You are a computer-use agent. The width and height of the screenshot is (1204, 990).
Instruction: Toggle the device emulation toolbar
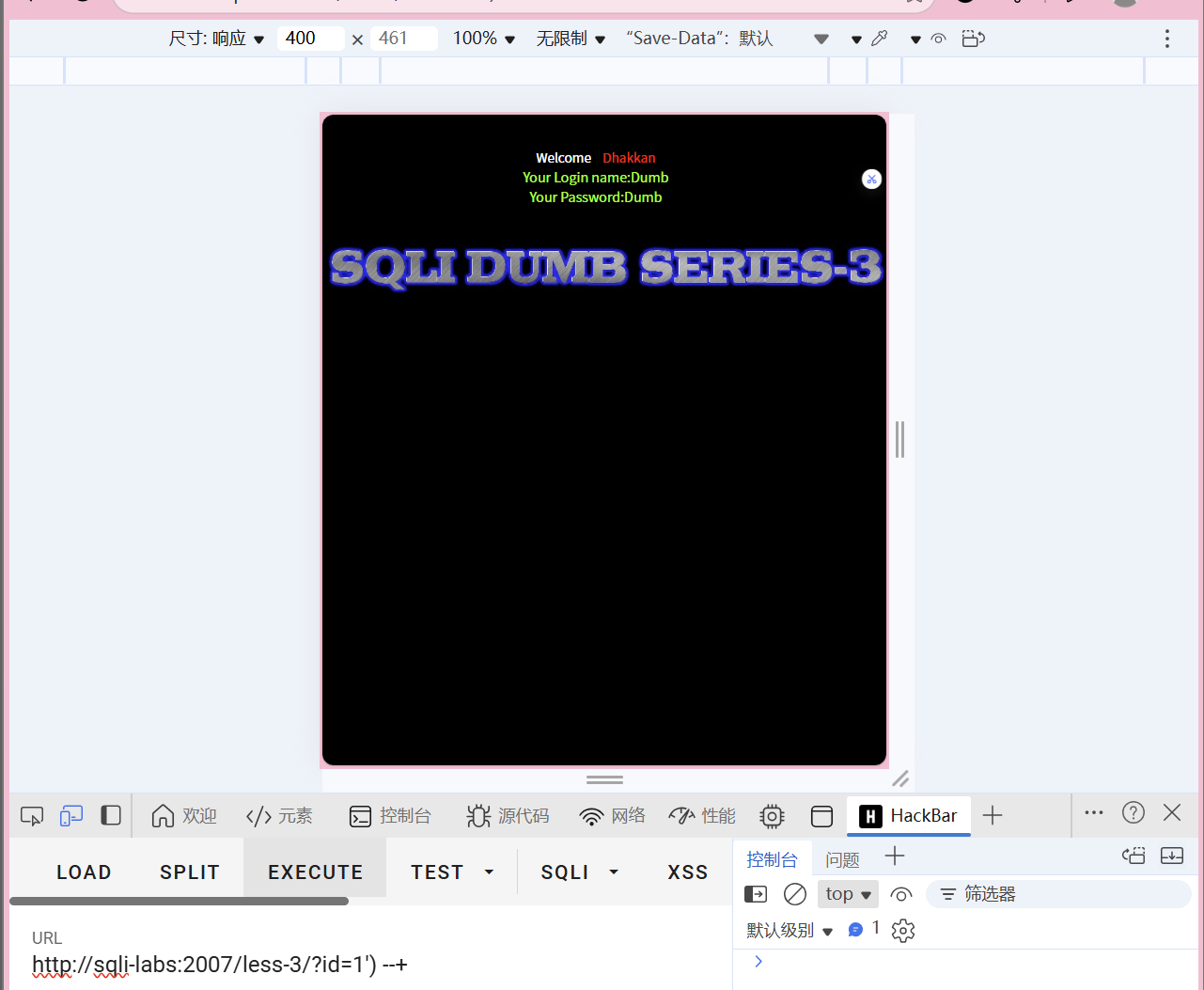70,815
